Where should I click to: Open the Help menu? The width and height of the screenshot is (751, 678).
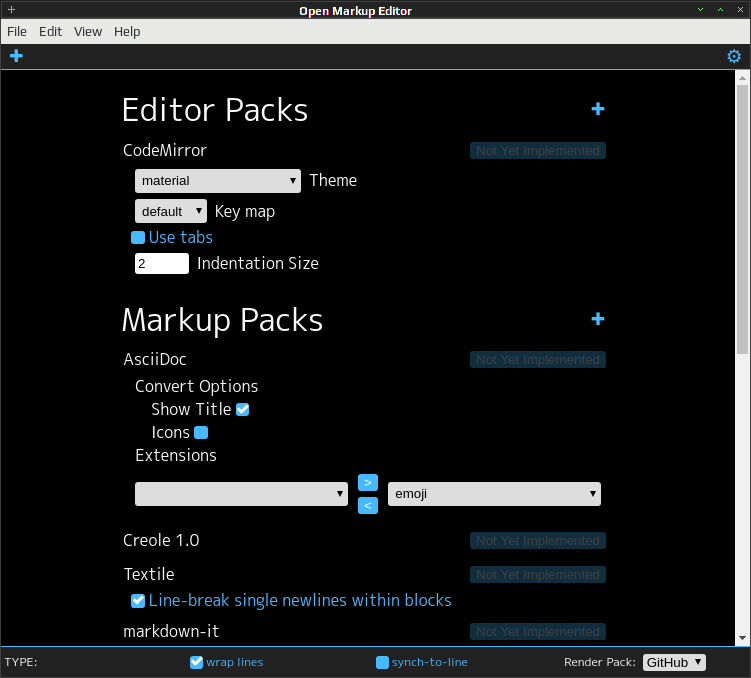pyautogui.click(x=127, y=32)
